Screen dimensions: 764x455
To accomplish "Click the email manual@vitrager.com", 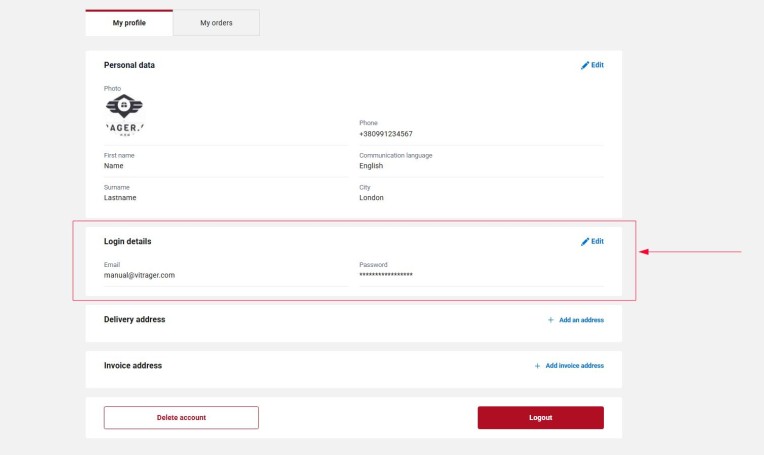I will click(139, 275).
